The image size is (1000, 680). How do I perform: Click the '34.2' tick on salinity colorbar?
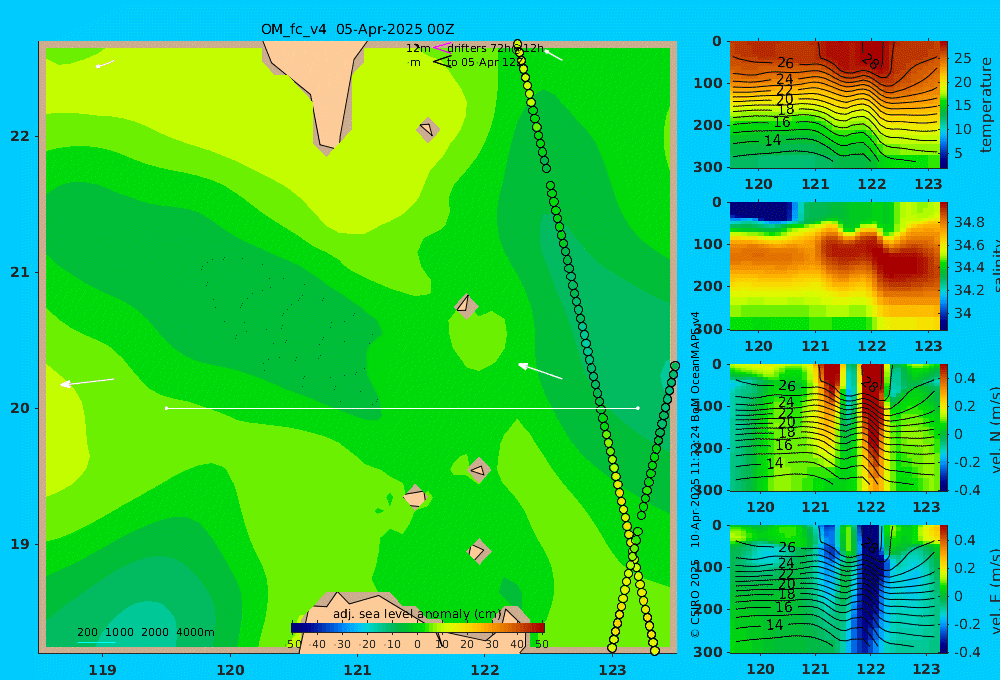point(969,290)
